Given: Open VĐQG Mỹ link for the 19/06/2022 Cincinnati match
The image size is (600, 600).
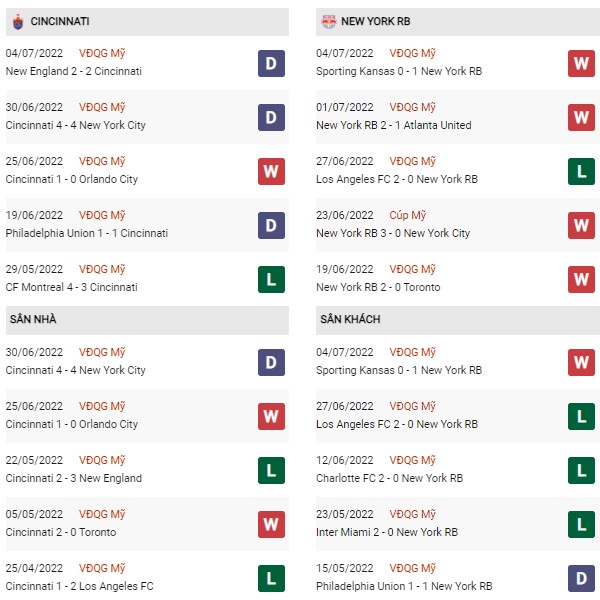Looking at the screenshot, I should [102, 215].
